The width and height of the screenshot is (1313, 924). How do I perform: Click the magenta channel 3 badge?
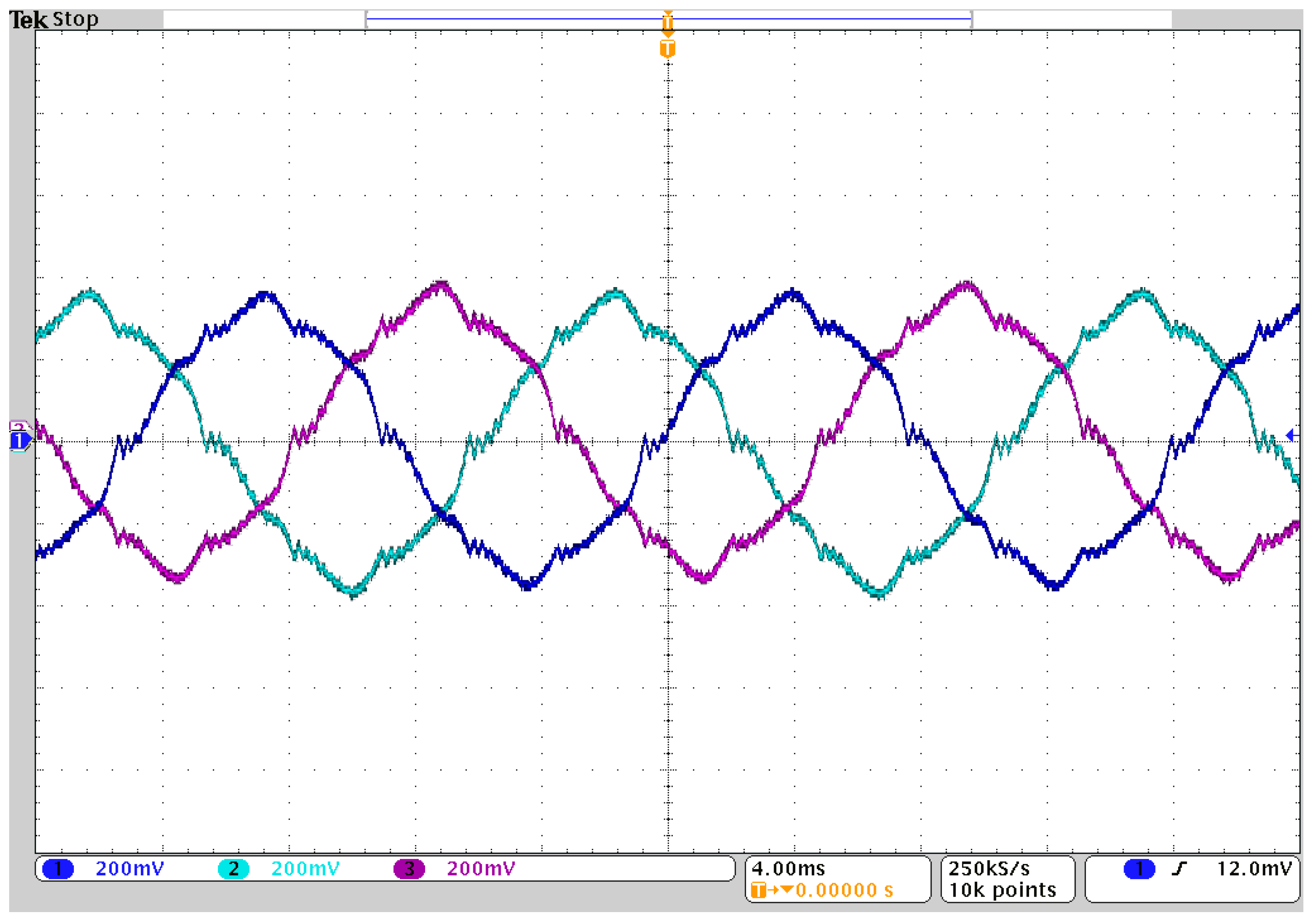tap(409, 869)
